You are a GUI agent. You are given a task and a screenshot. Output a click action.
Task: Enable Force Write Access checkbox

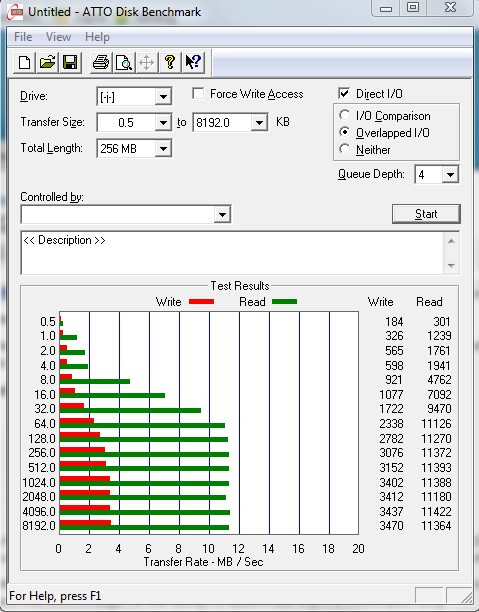(198, 94)
